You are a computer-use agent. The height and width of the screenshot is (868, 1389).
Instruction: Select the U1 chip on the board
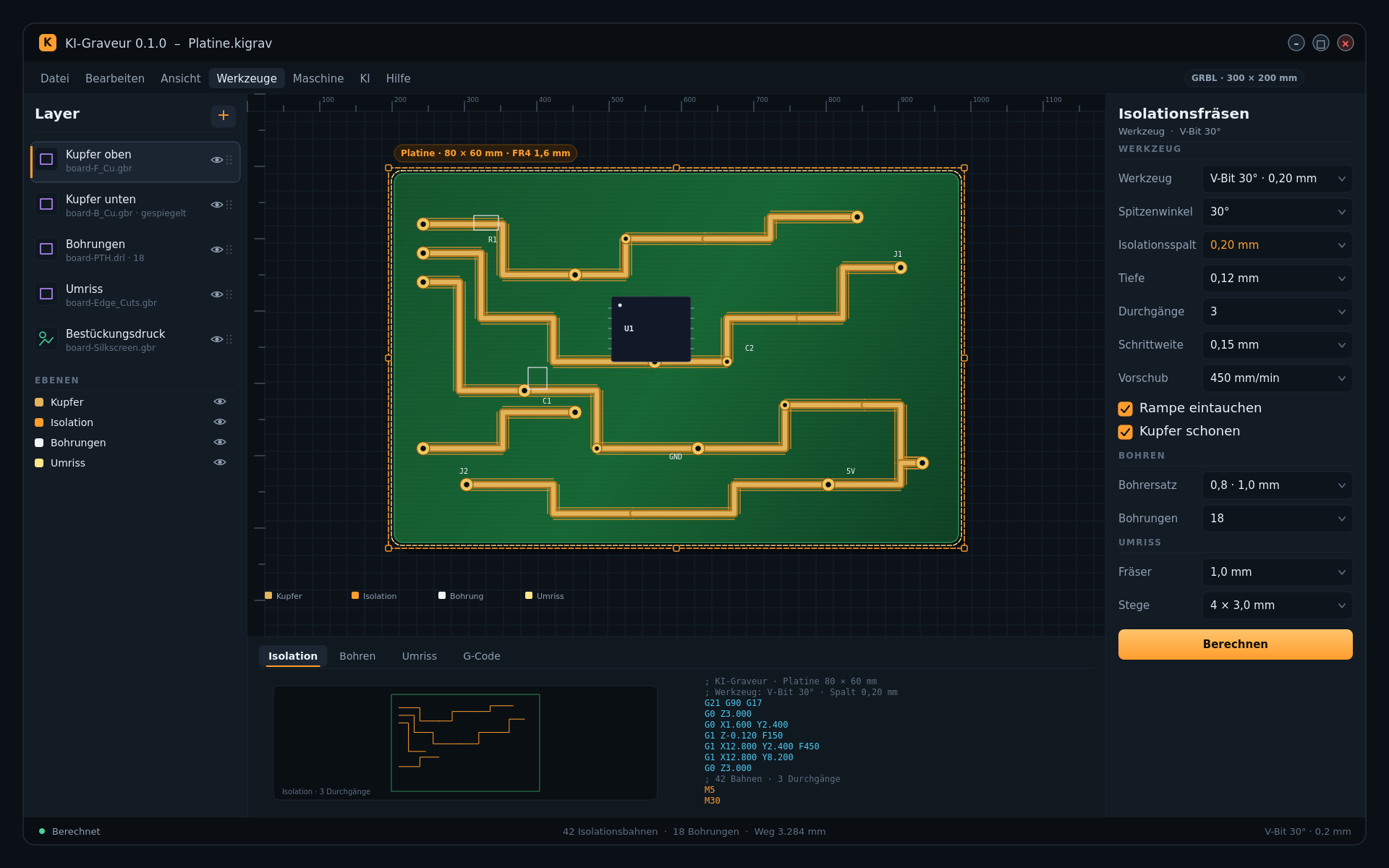(651, 329)
